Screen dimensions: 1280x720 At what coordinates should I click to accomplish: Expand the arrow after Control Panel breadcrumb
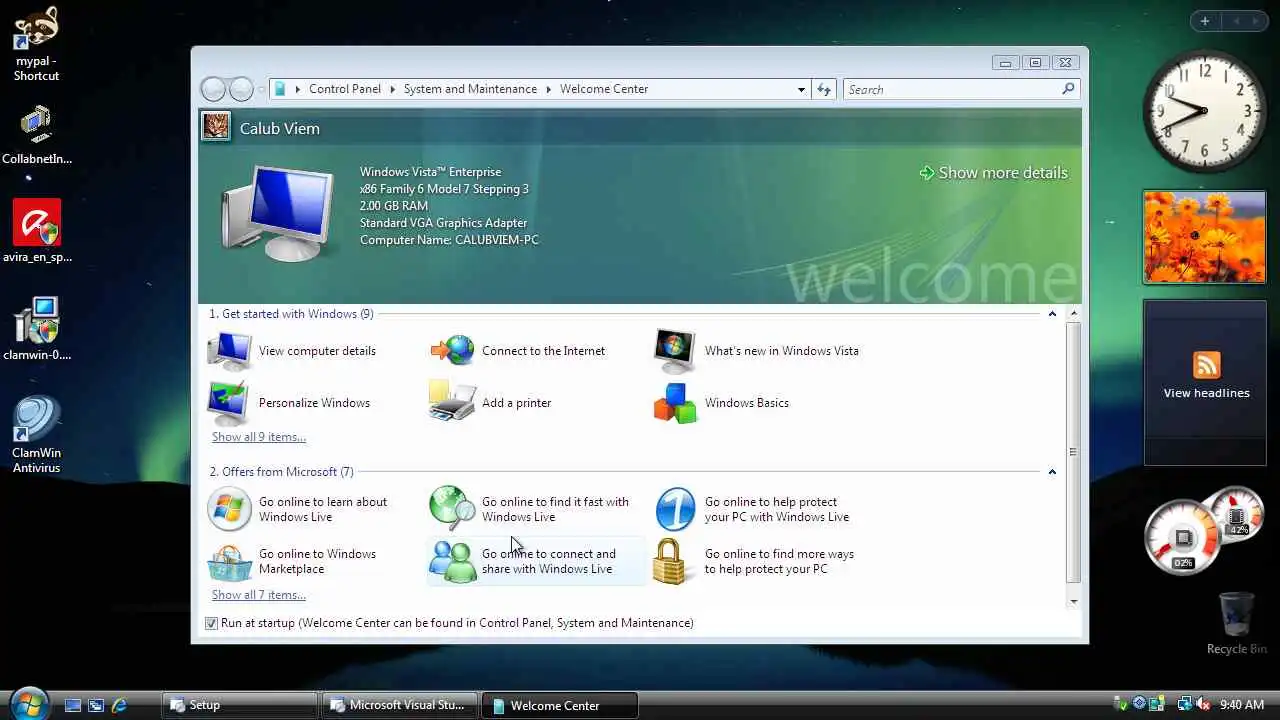(392, 89)
